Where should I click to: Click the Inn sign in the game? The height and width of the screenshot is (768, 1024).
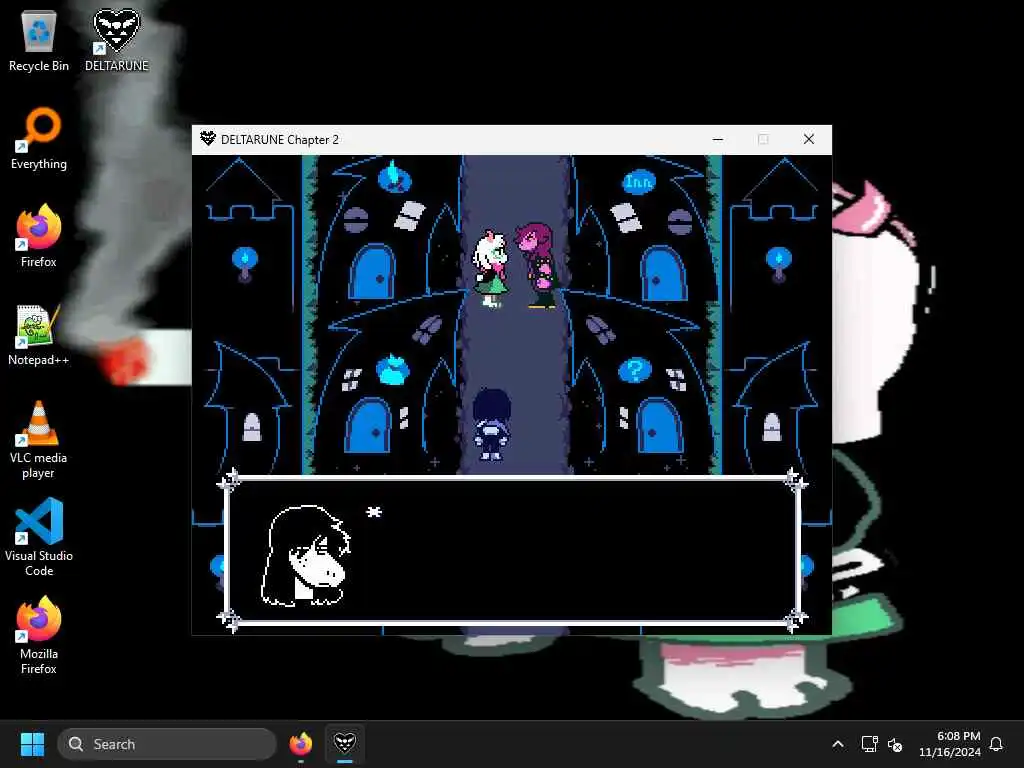click(x=638, y=182)
